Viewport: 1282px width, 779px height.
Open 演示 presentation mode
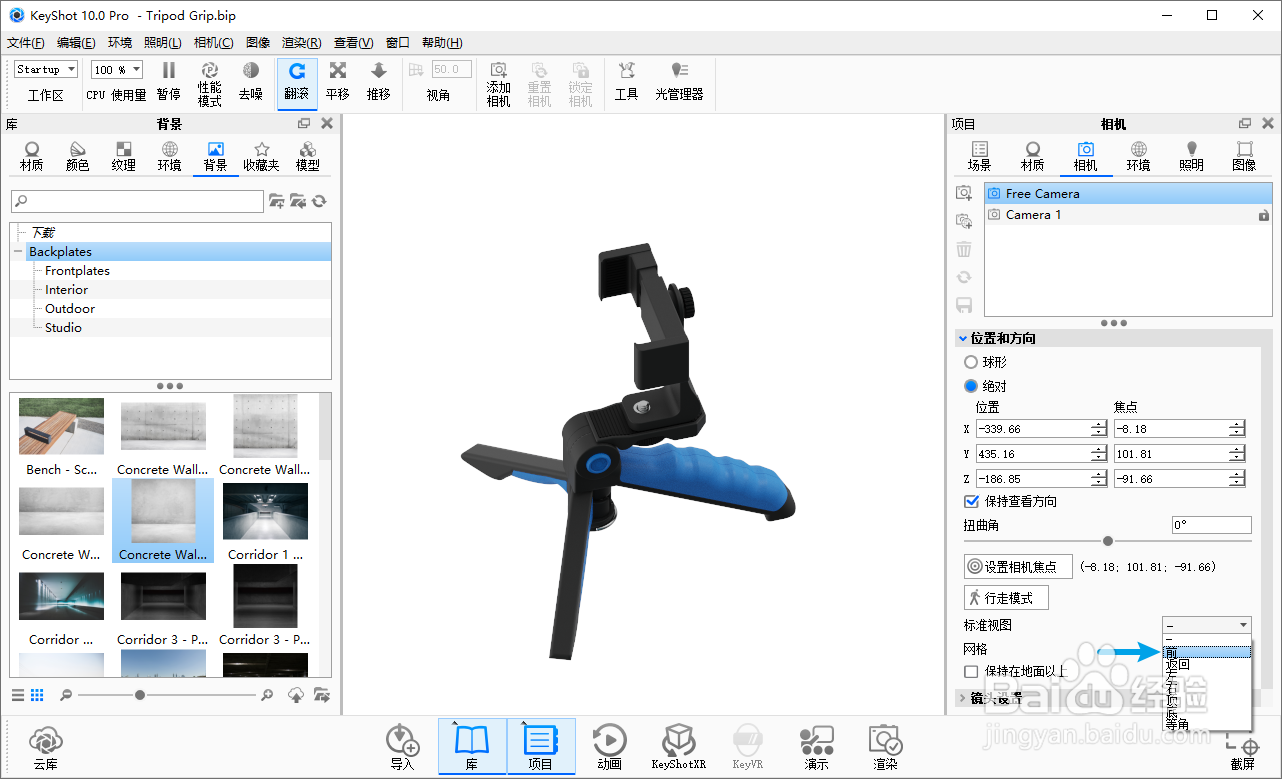pos(817,747)
